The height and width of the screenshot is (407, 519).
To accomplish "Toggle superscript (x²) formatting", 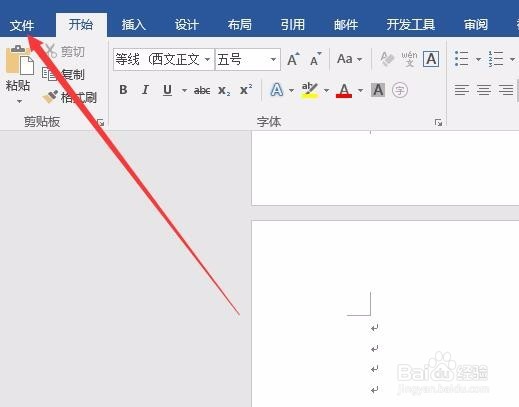I will [246, 89].
